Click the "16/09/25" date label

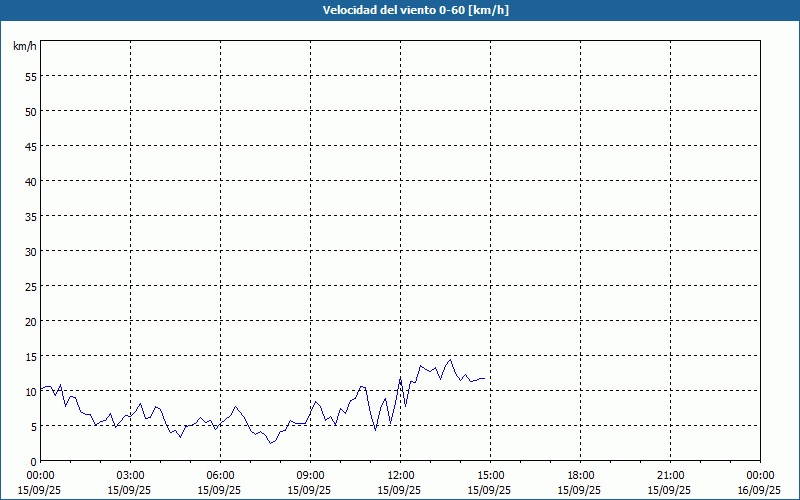[x=759, y=490]
